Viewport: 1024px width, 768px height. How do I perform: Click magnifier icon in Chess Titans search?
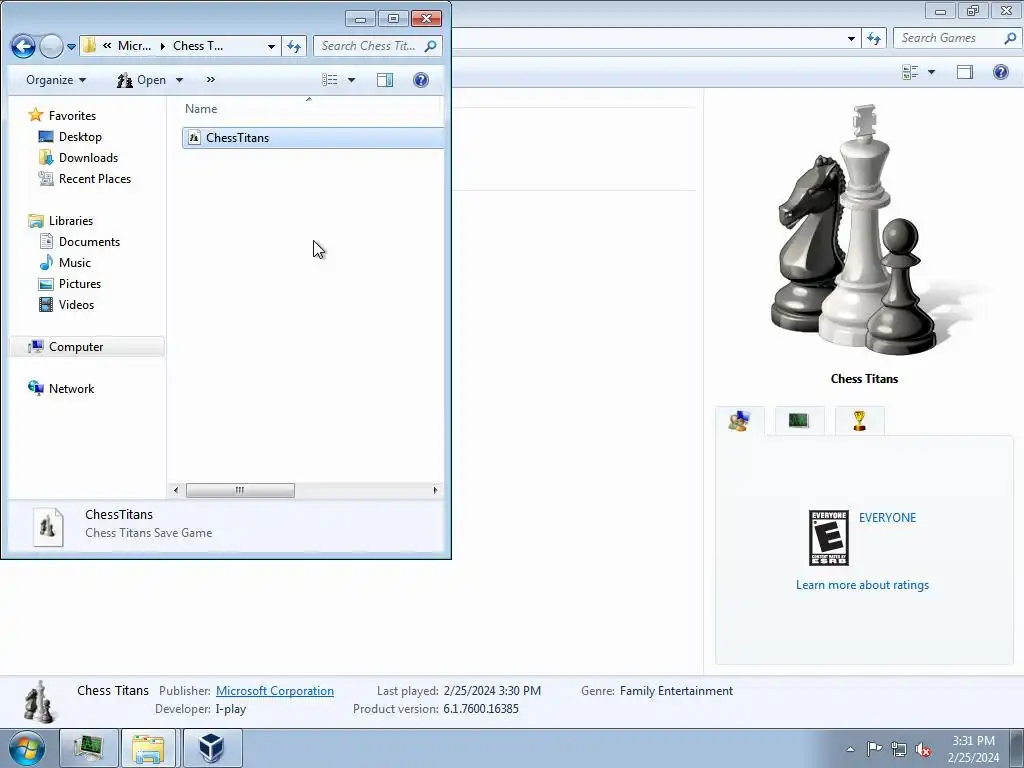click(x=430, y=46)
